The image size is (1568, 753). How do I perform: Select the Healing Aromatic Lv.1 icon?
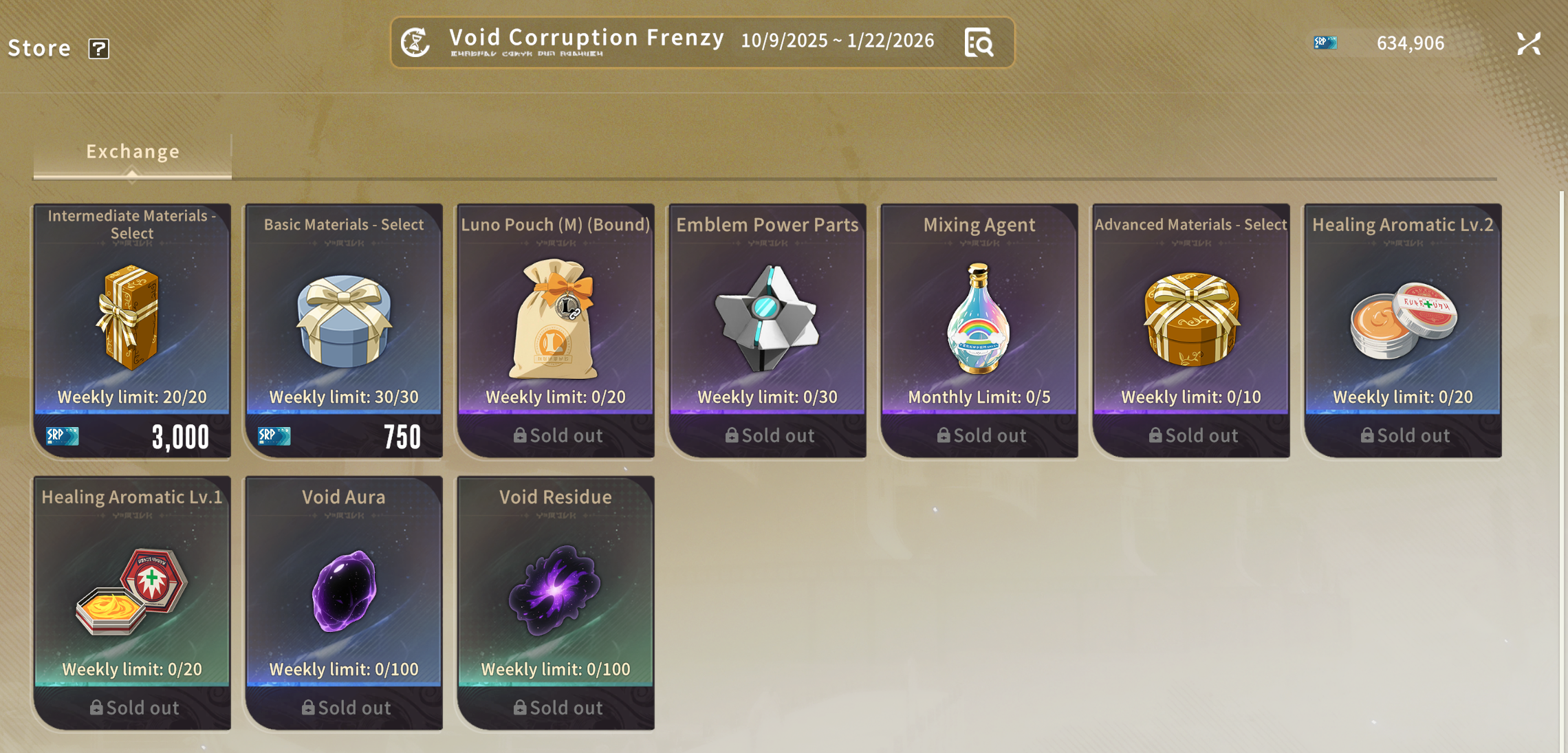pyautogui.click(x=131, y=591)
